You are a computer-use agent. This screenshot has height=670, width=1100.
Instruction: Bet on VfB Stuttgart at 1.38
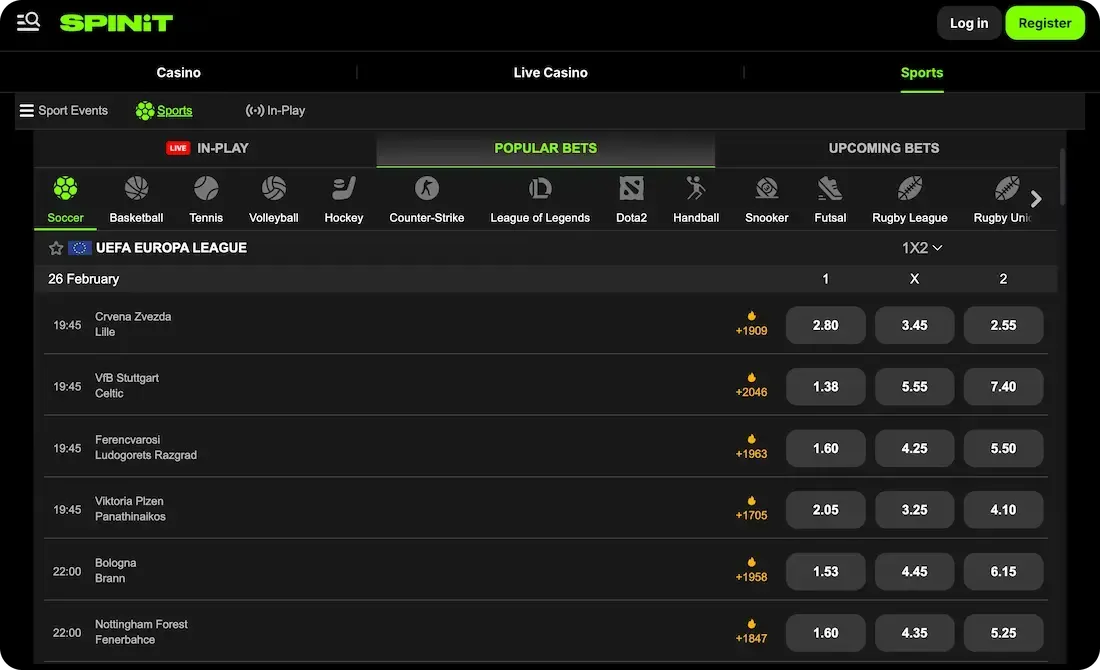coord(826,387)
